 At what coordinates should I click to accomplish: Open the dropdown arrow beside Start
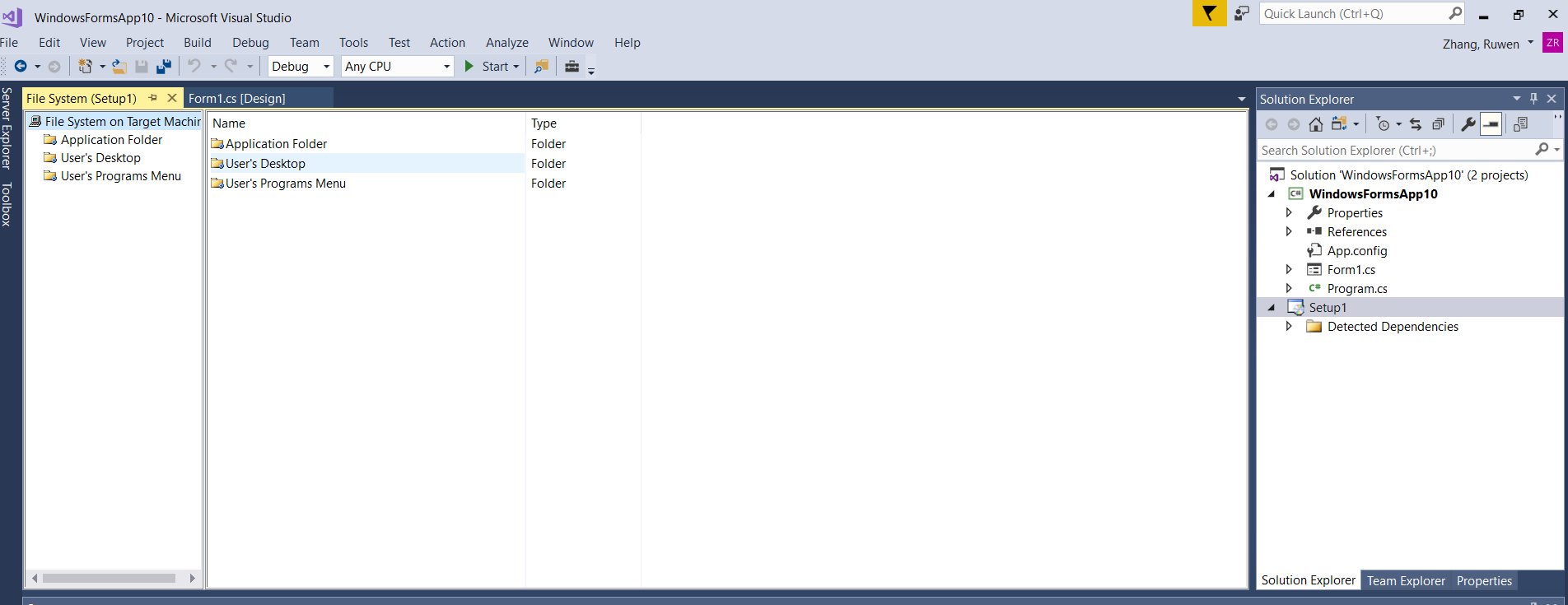516,67
